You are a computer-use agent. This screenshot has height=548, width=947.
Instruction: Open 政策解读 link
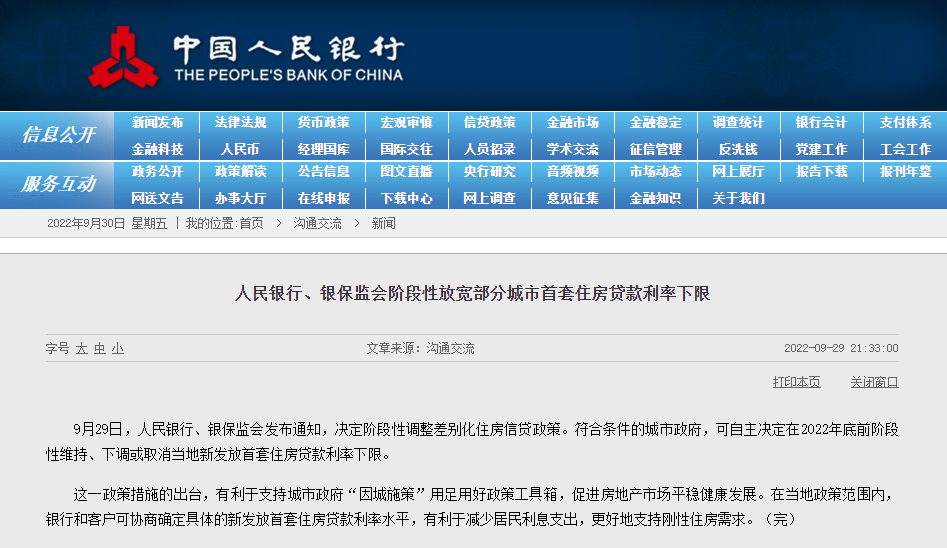(x=240, y=172)
